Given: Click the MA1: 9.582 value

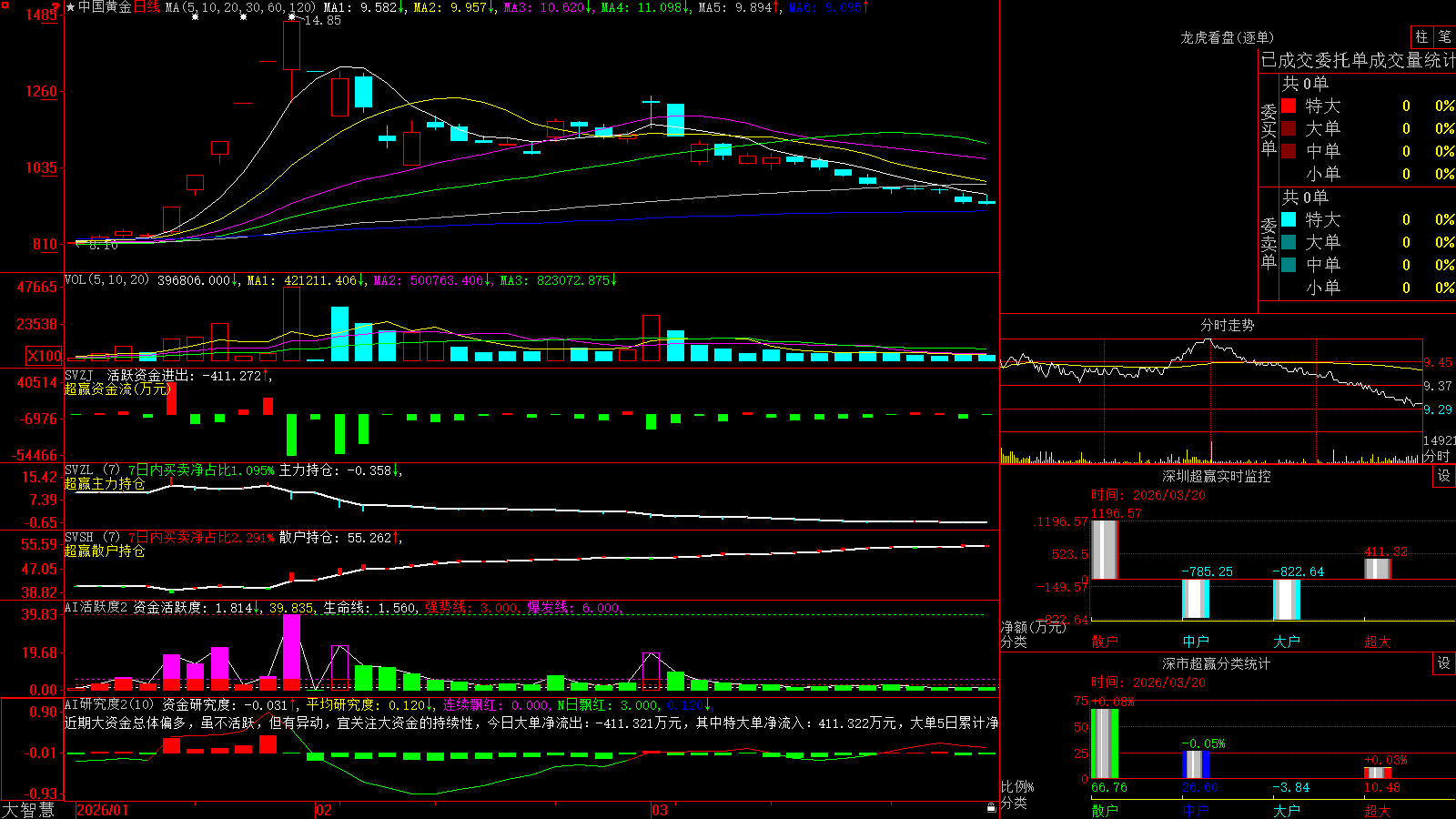Looking at the screenshot, I should 365,7.
